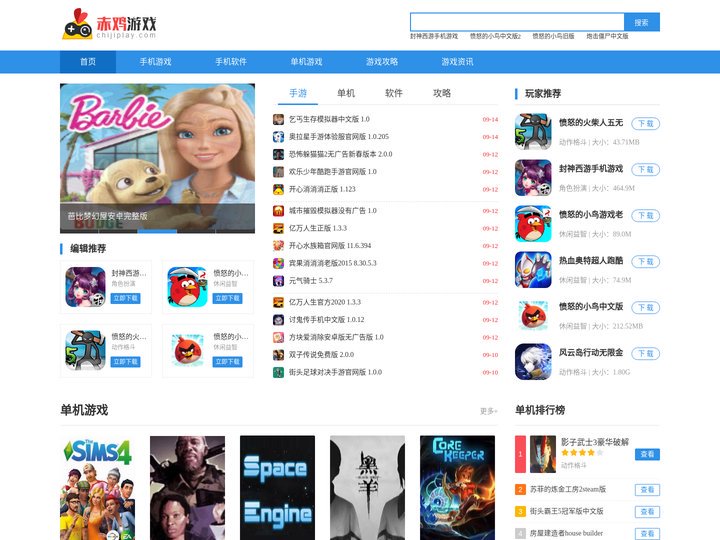Select the 手游 tab
Screen dimensions: 720x540
click(298, 93)
